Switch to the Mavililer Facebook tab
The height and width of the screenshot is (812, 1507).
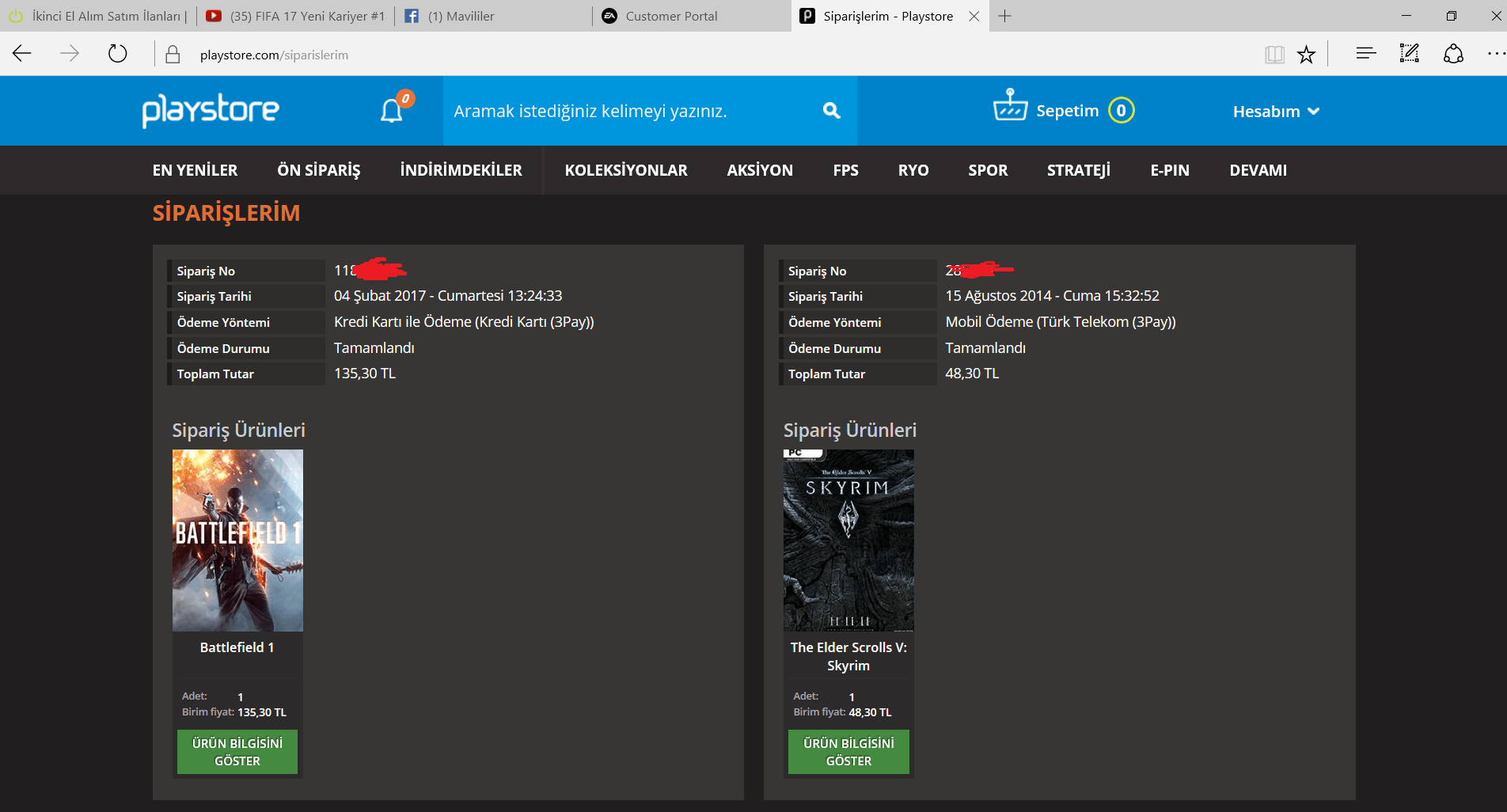pyautogui.click(x=494, y=16)
